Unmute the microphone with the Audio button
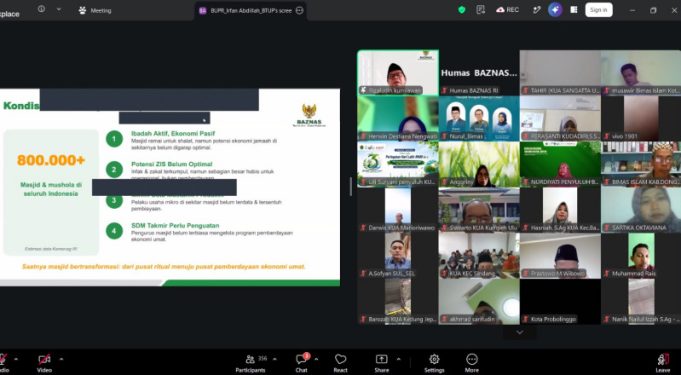The width and height of the screenshot is (681, 375). [3, 363]
